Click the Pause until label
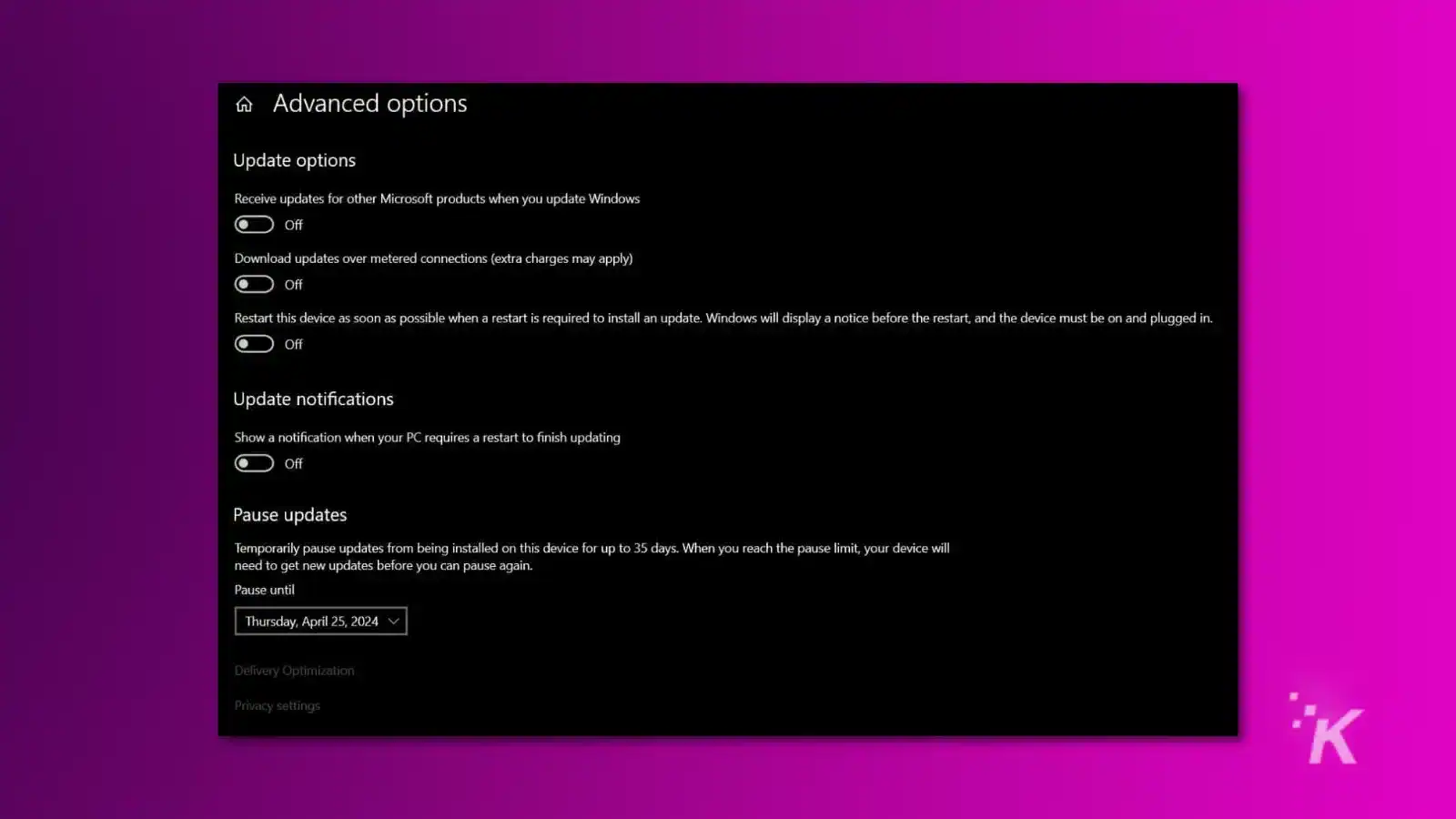Screen dimensions: 1456x819 coord(264,590)
